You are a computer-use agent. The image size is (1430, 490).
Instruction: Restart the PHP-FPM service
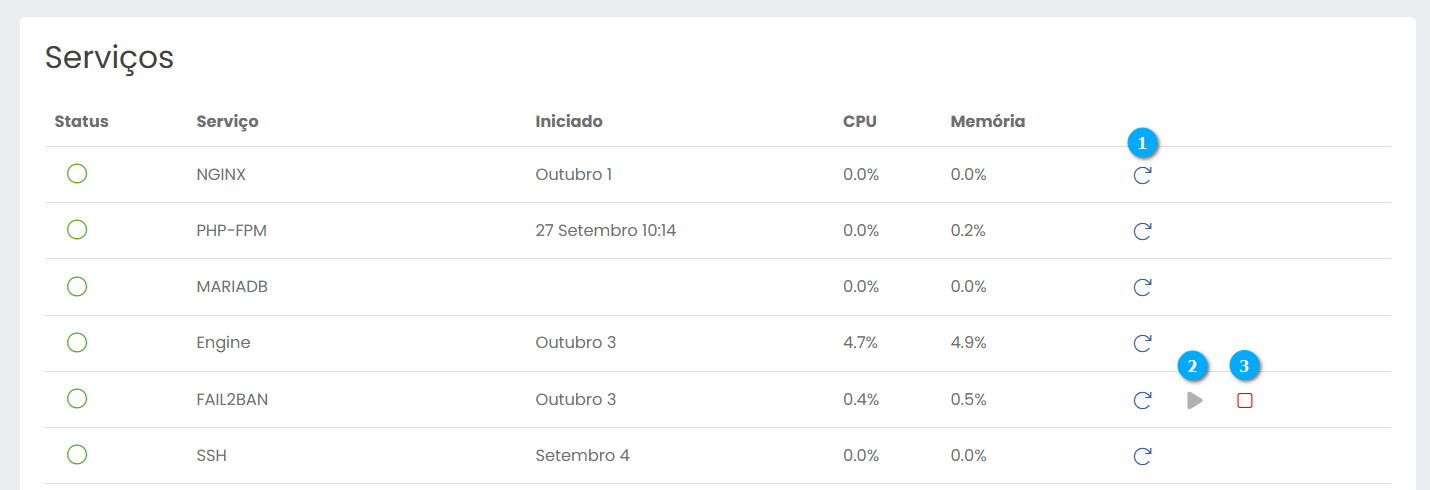pos(1142,232)
